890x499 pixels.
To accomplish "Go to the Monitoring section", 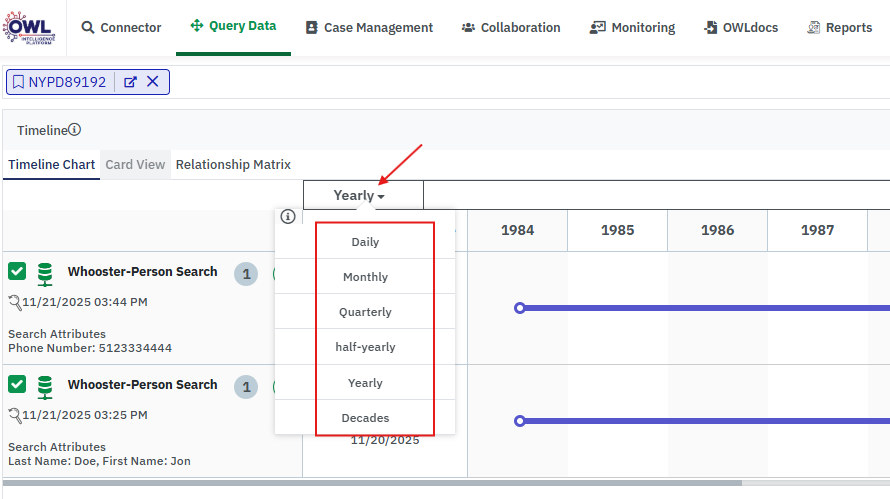I will [x=632, y=28].
